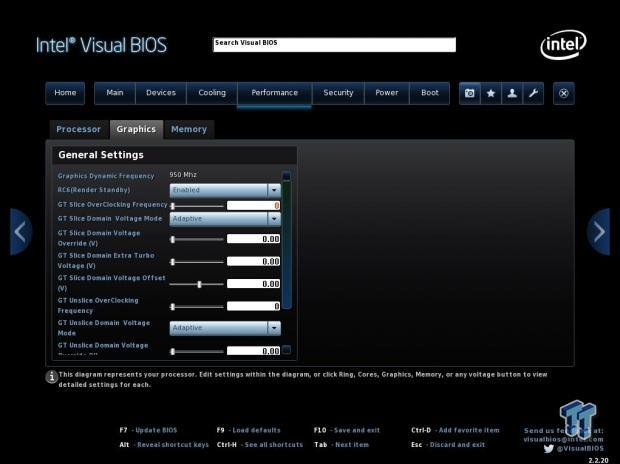Expand the RC6 Render Standby dropdown
Image resolution: width=620 pixels, height=464 pixels.
click(225, 190)
